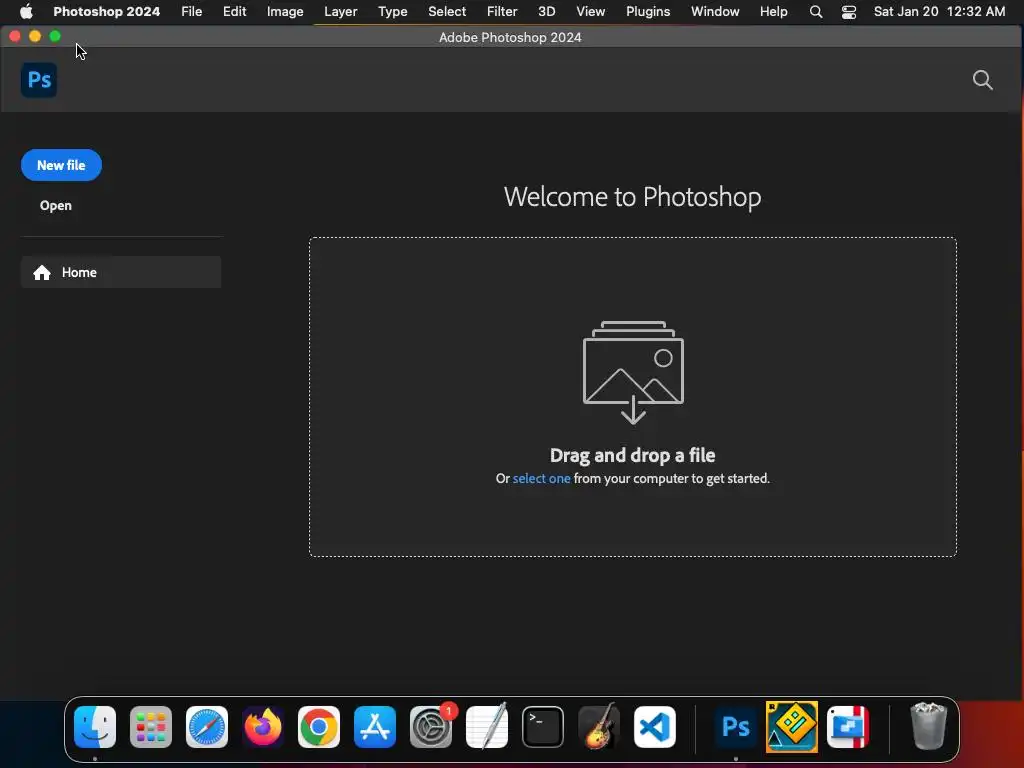The image size is (1024, 768).
Task: Click the New file button
Action: 61,165
